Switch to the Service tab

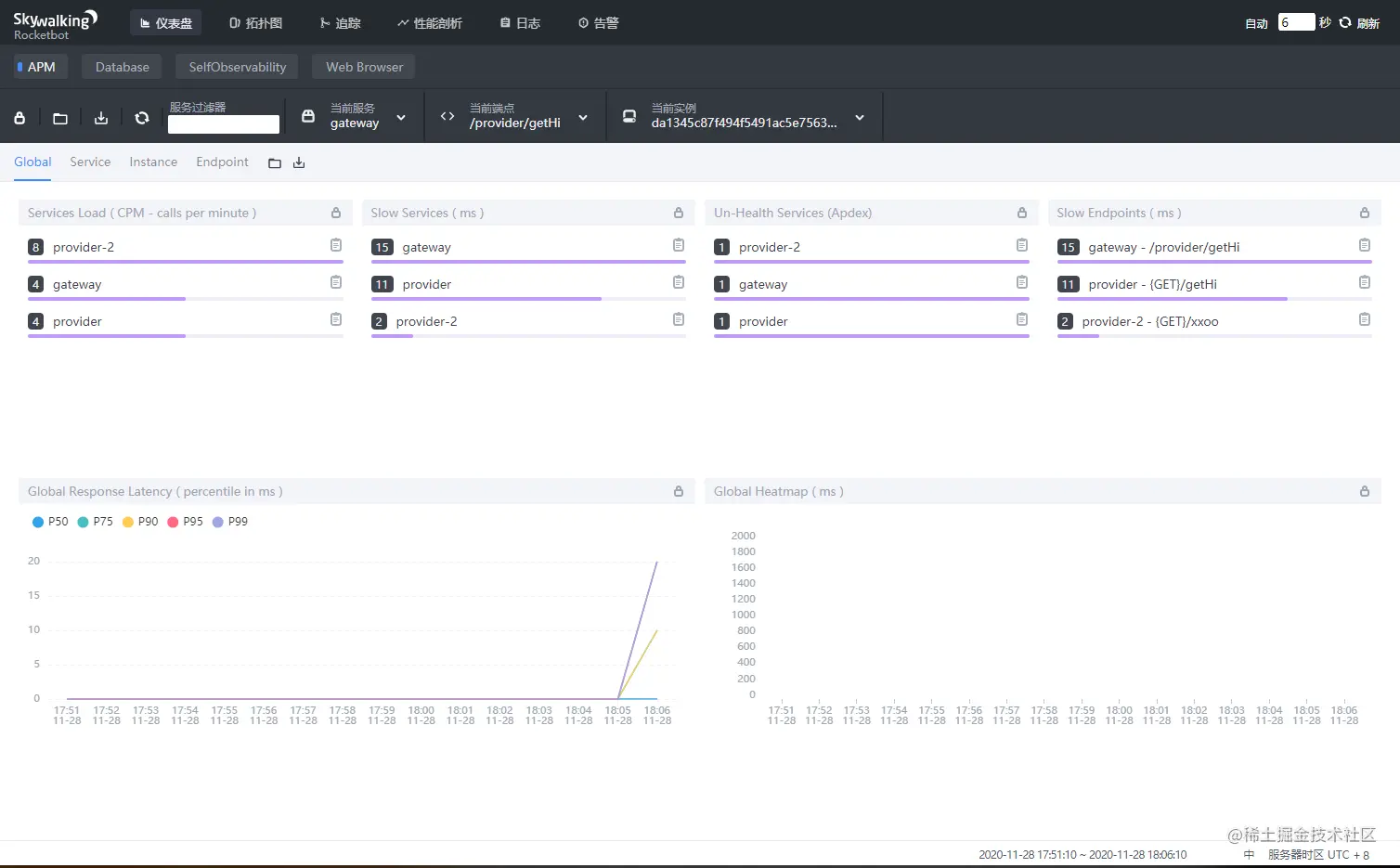90,162
